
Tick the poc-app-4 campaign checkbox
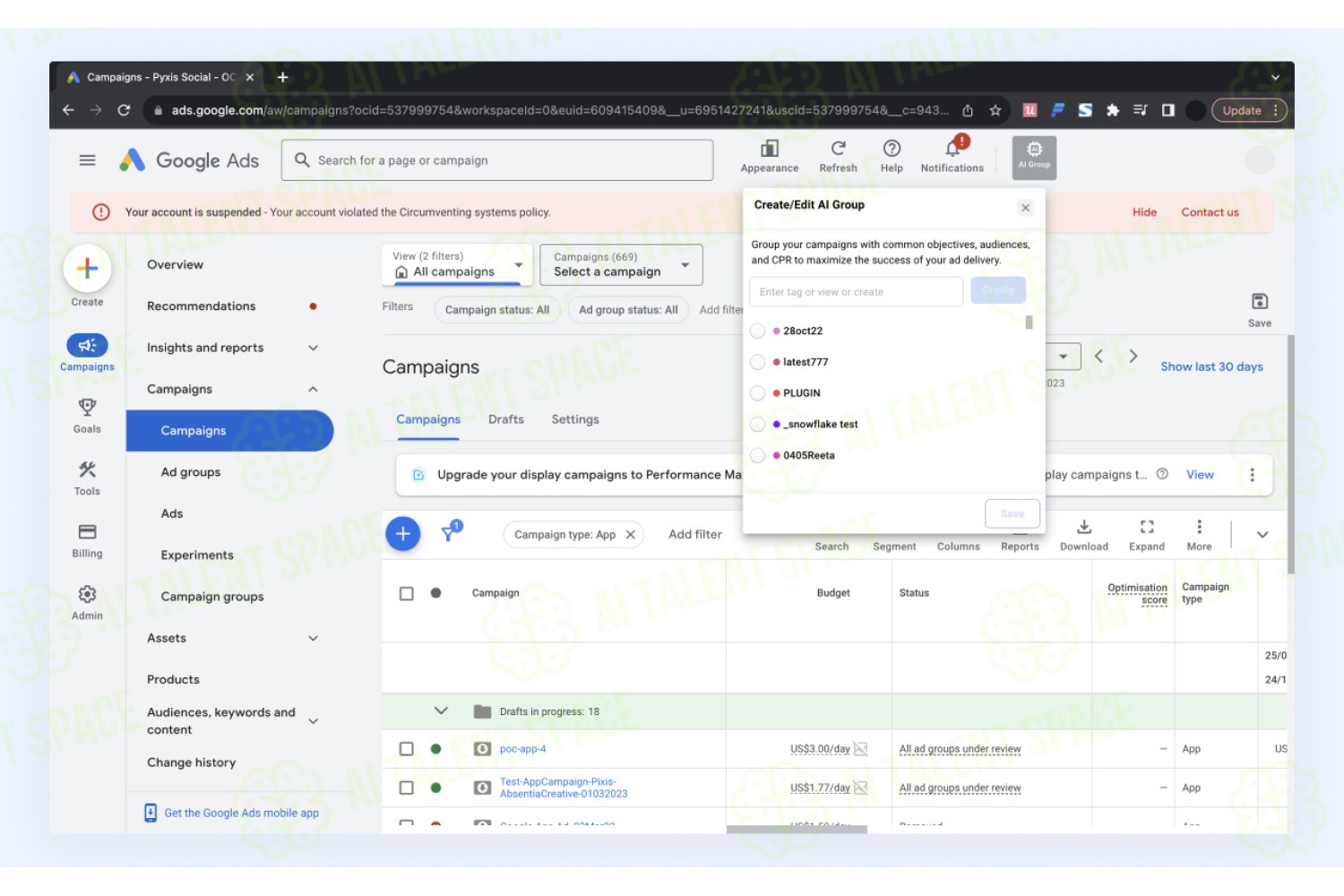click(x=406, y=749)
